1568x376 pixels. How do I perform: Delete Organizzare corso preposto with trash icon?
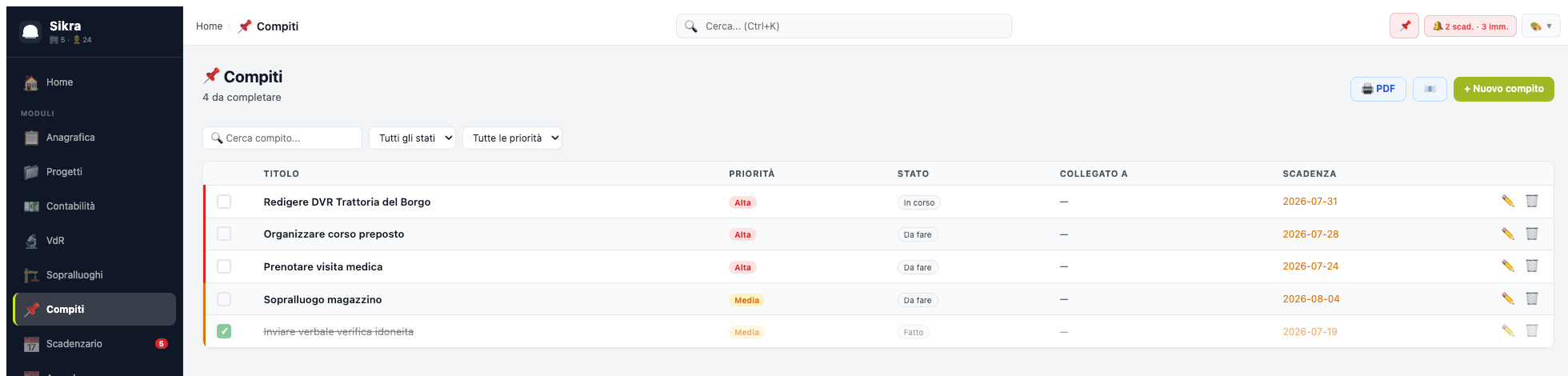[1532, 234]
